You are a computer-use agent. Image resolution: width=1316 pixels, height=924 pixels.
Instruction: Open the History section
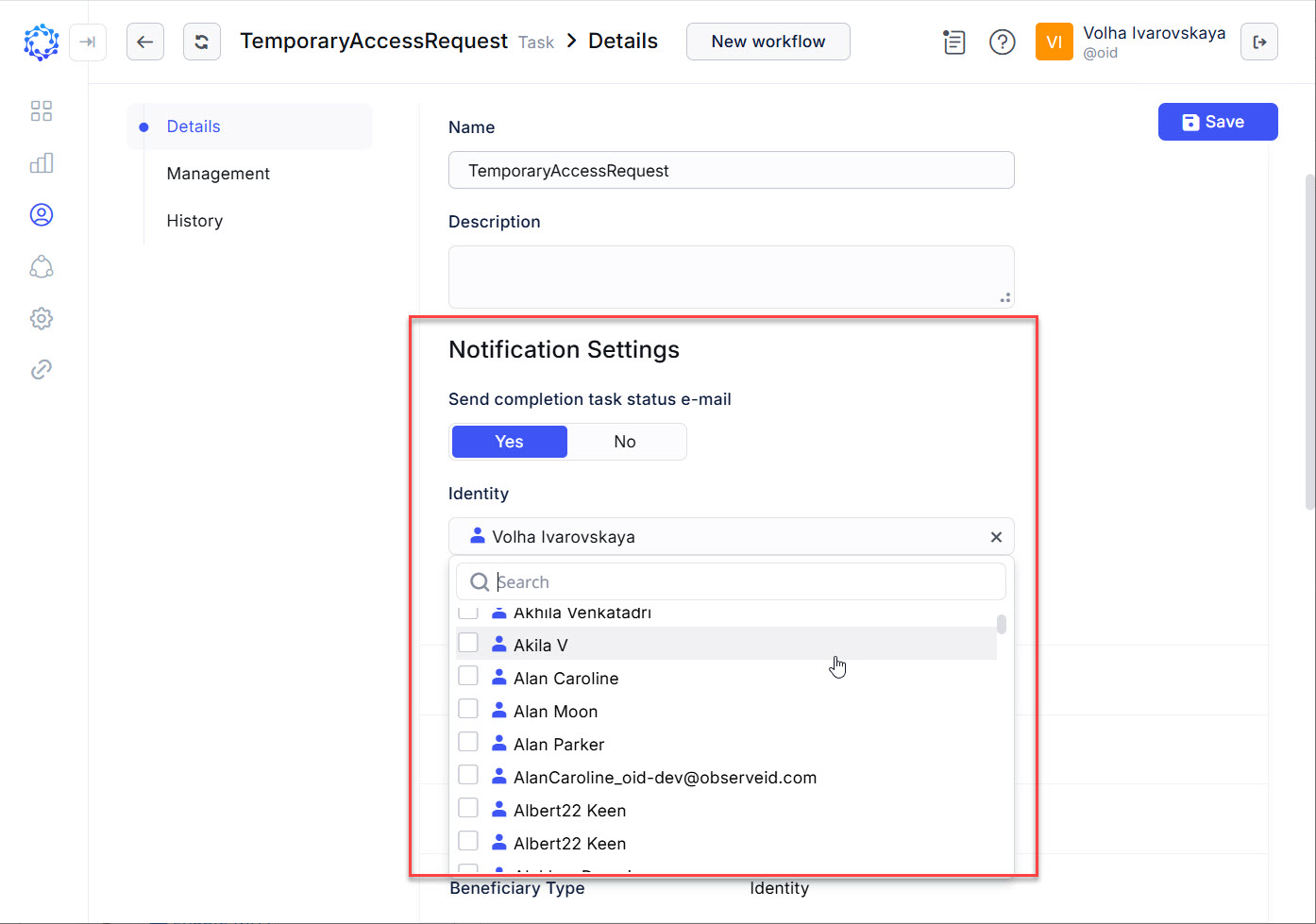coord(194,220)
